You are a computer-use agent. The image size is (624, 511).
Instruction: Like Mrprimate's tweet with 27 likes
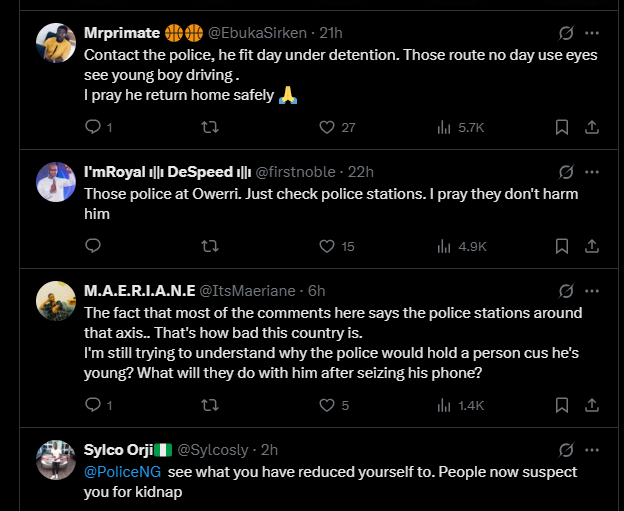[326, 127]
